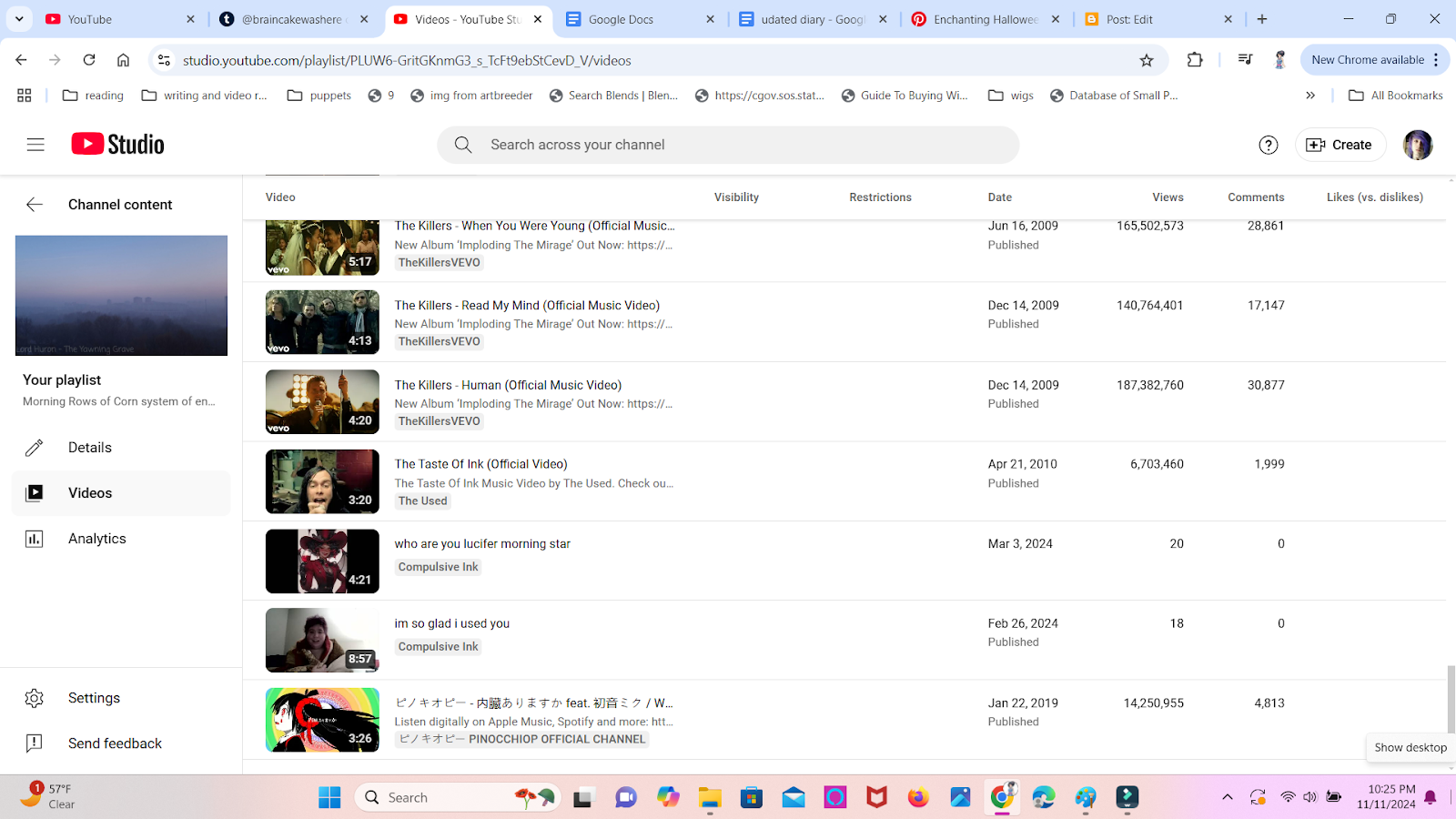The image size is (1456, 819).
Task: Open the Help question mark icon
Action: pyautogui.click(x=1269, y=145)
